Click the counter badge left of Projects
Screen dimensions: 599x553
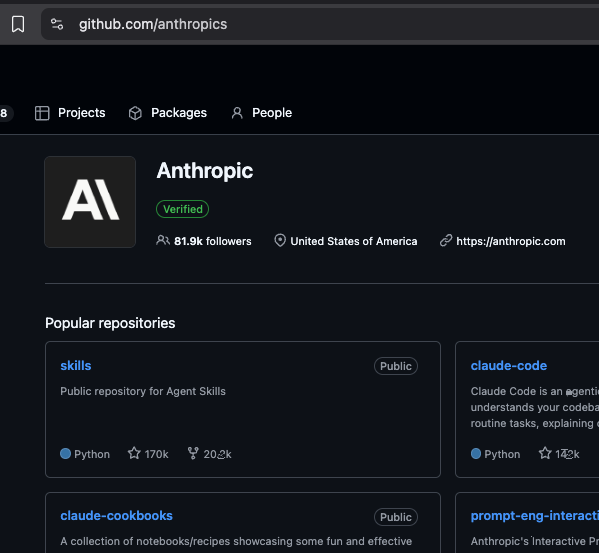[x=5, y=113]
